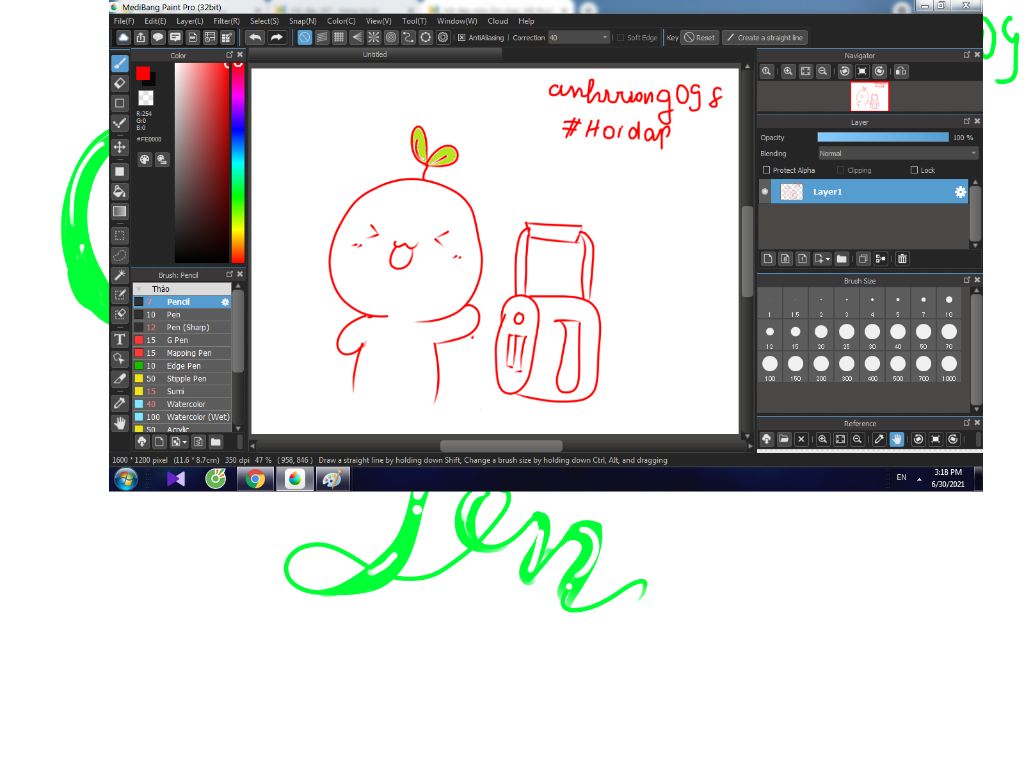Select the Text tool
The width and height of the screenshot is (1024, 768).
click(x=120, y=339)
